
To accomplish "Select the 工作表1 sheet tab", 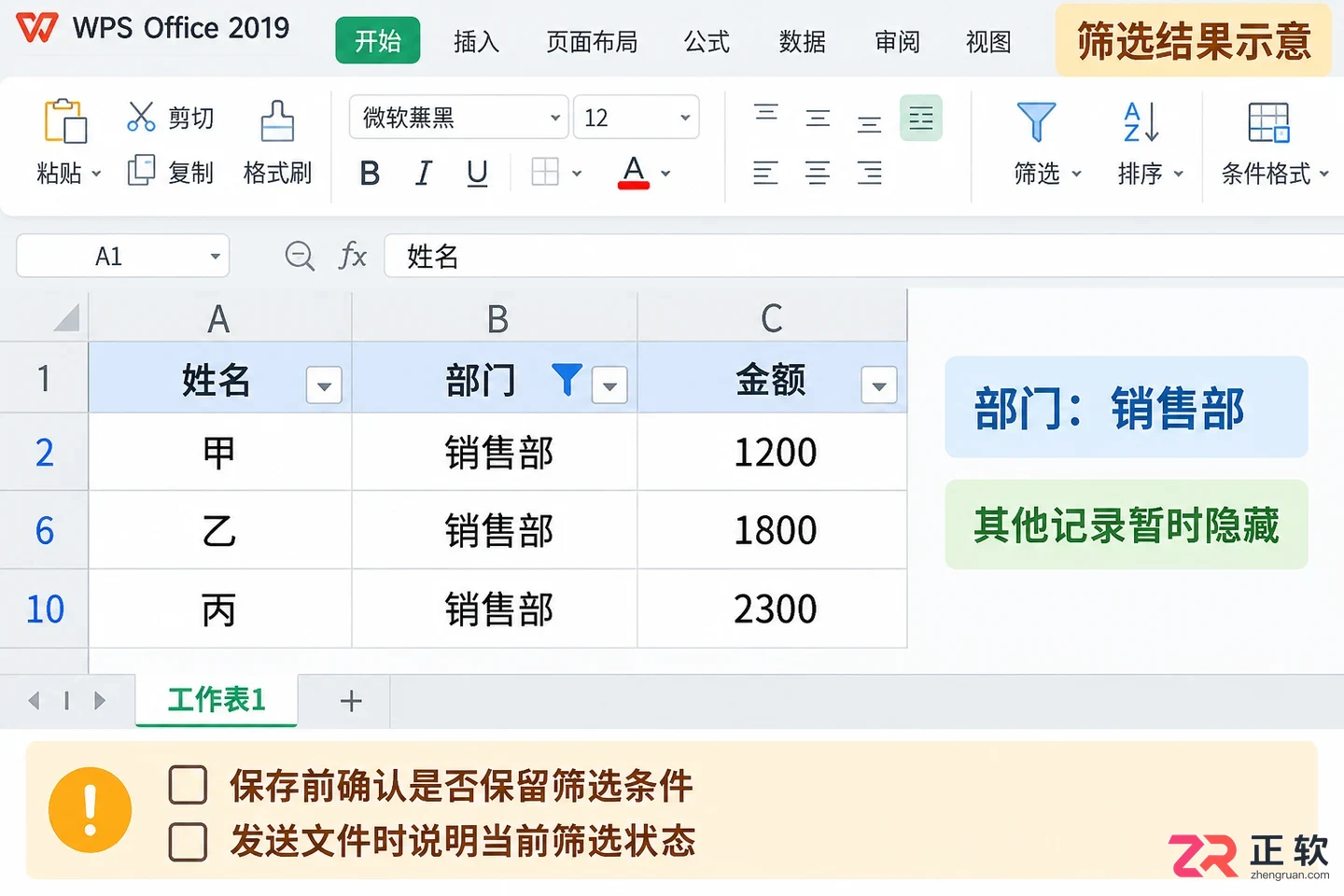I will [x=217, y=700].
